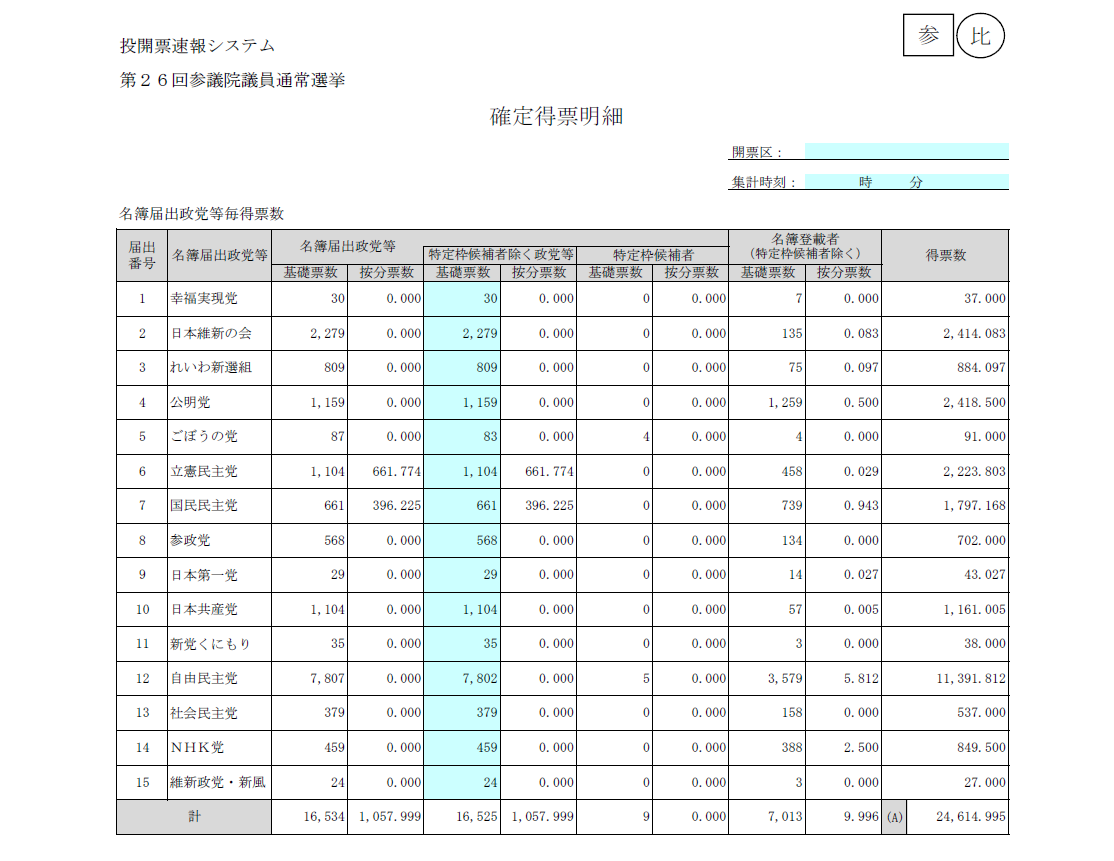This screenshot has width=1114, height=861.
Task: Click ＮＨＫ党 vote total 849.500
Action: click(x=981, y=747)
